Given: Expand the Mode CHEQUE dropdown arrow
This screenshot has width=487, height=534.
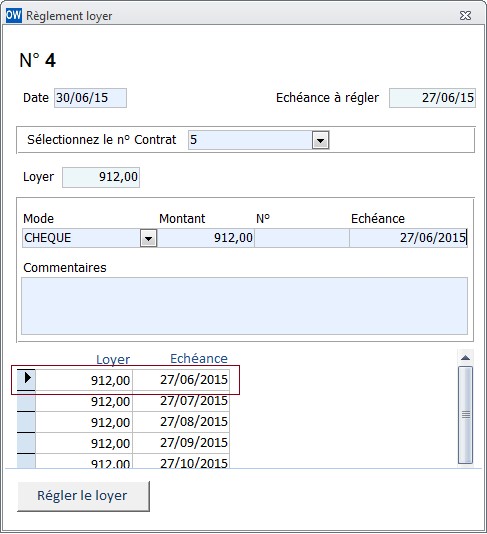Looking at the screenshot, I should pyautogui.click(x=148, y=238).
